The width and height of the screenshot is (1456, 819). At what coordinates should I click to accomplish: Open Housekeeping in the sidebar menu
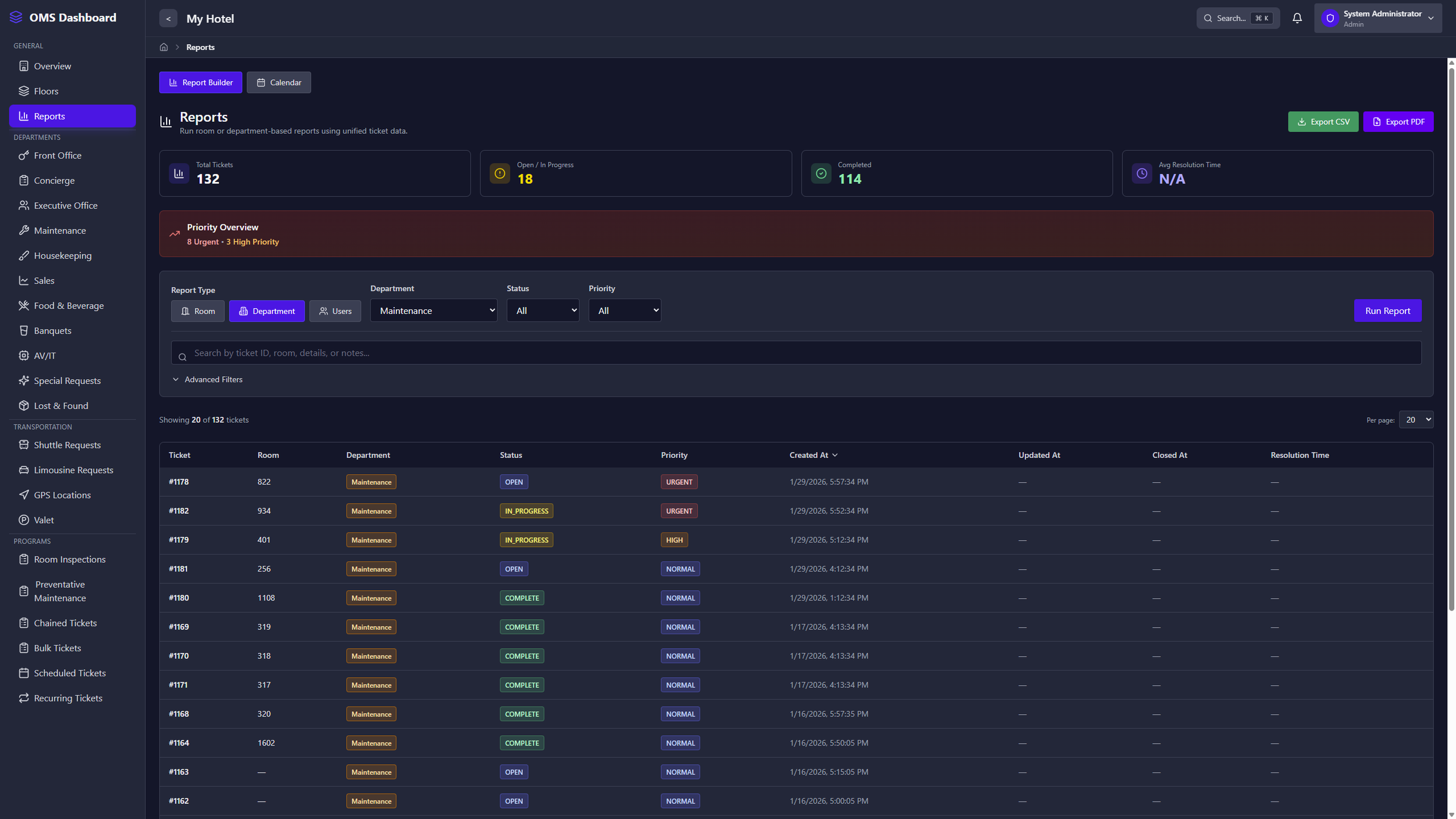62,256
